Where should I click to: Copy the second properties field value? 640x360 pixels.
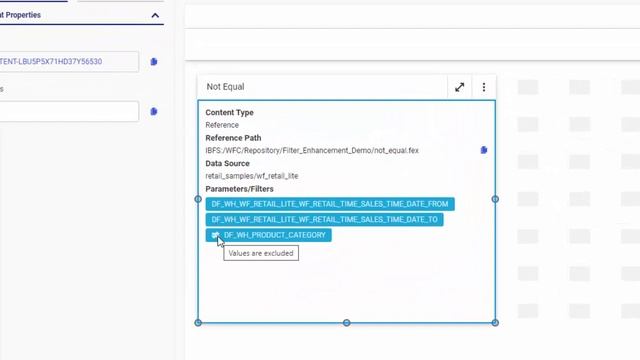click(154, 111)
